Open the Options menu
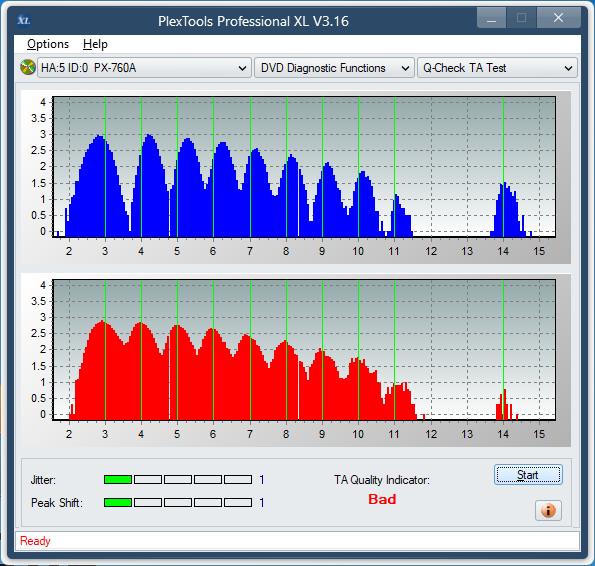The width and height of the screenshot is (595, 566). (x=48, y=44)
